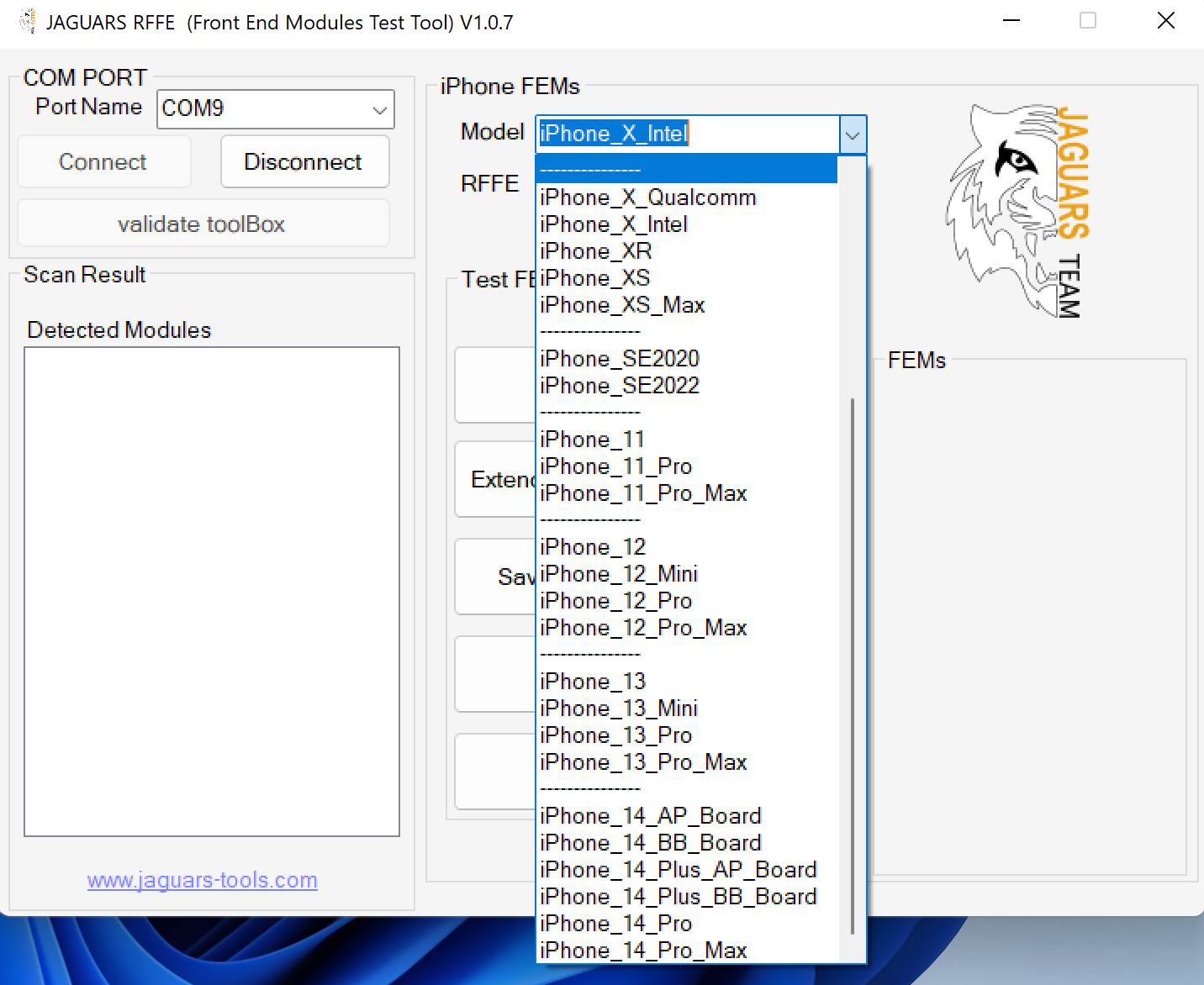Choose iPhone_14_Plus_BB_Board entry
The width and height of the screenshot is (1204, 985).
688,897
